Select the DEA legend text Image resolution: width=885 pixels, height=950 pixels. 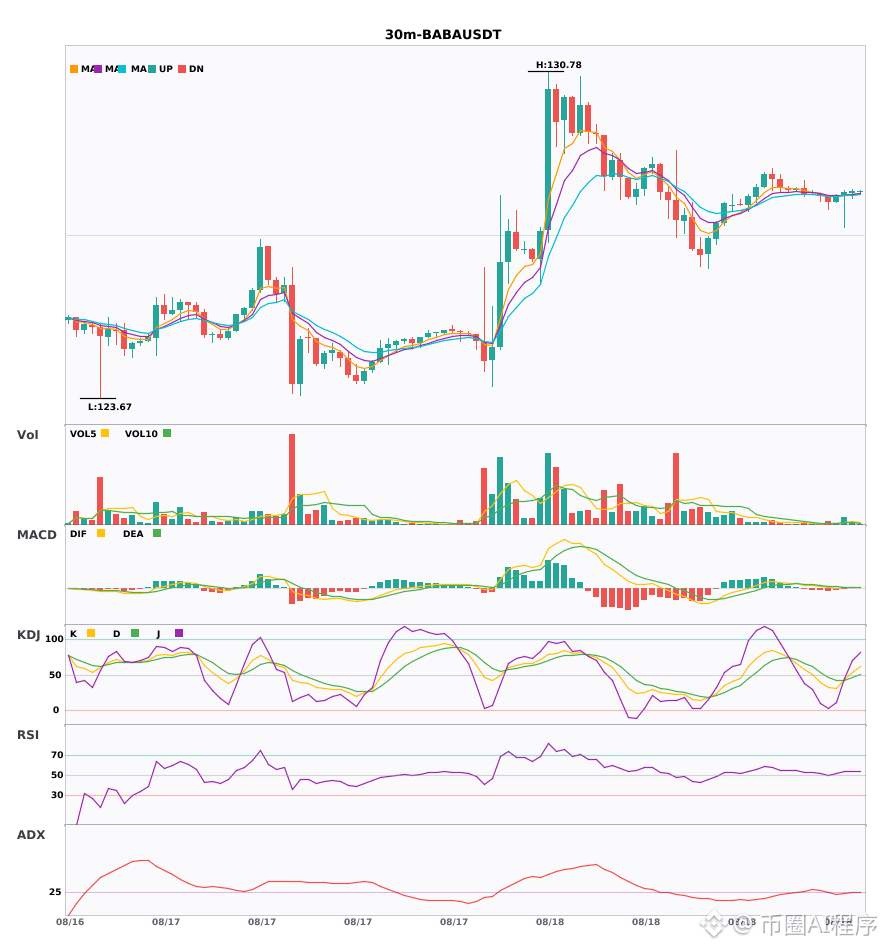(x=133, y=534)
